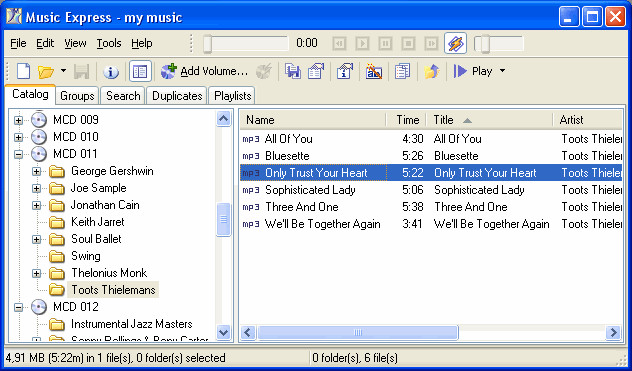Open the dropdown arrow beside Open folder
The image size is (632, 371).
(x=63, y=71)
